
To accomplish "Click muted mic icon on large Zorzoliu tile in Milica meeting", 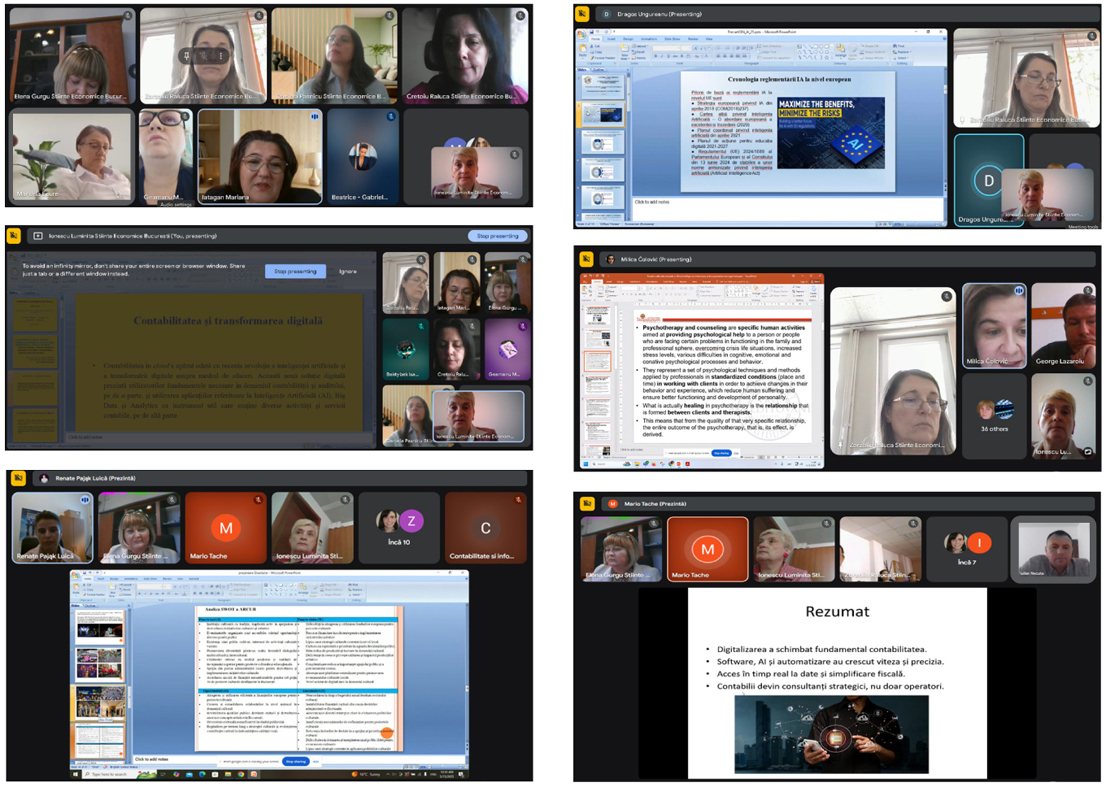I will pos(947,296).
